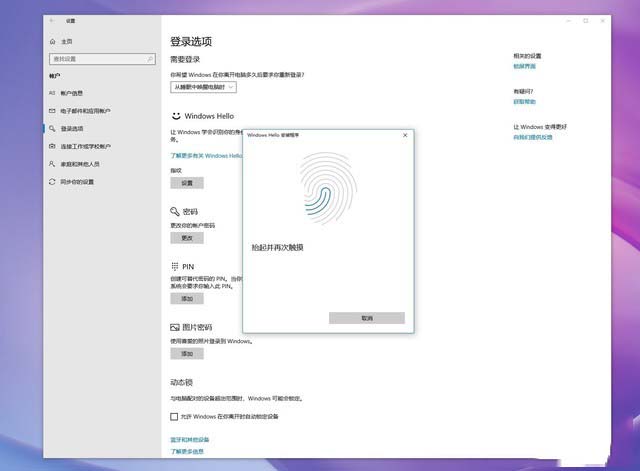The image size is (640, 471).
Task: Click the back arrow in Settings title bar
Action: (x=52, y=20)
